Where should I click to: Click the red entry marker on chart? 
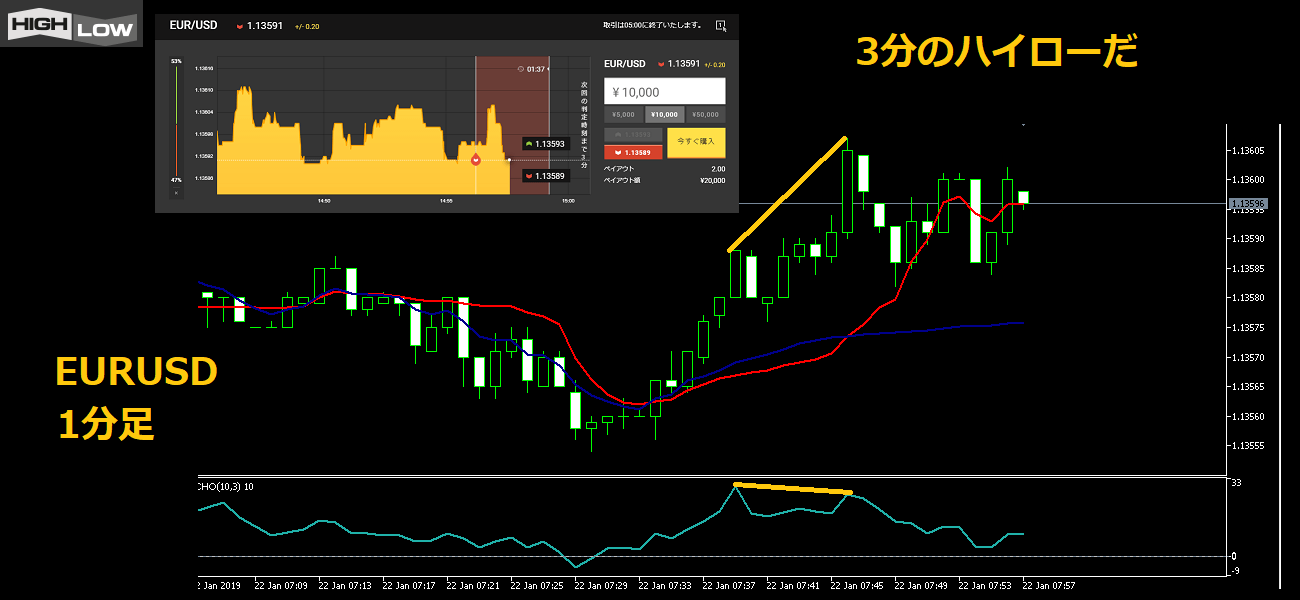click(x=476, y=159)
